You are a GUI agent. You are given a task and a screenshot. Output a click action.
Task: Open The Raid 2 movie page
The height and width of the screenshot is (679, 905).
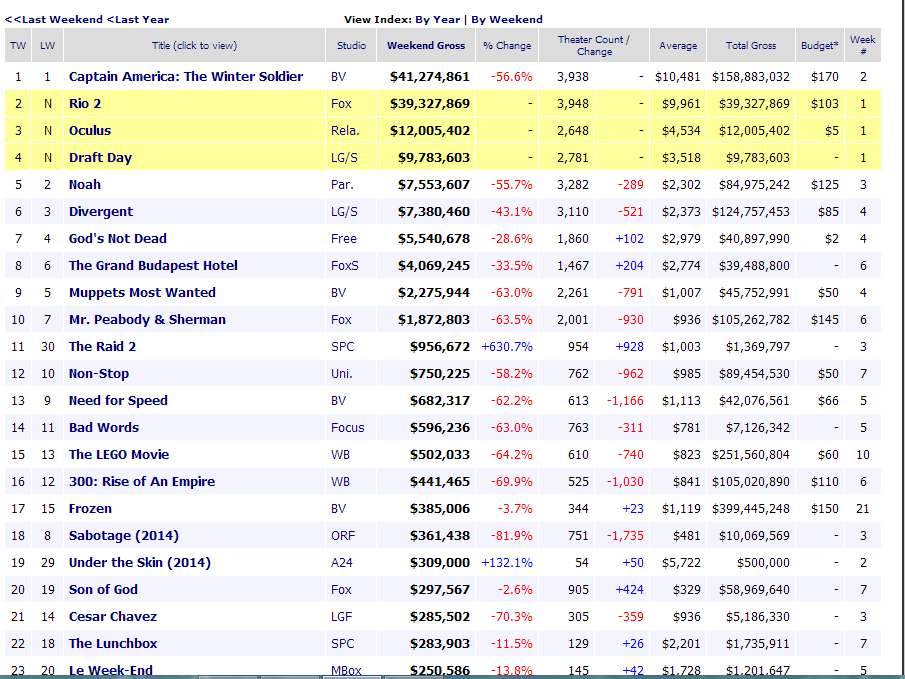click(x=102, y=346)
